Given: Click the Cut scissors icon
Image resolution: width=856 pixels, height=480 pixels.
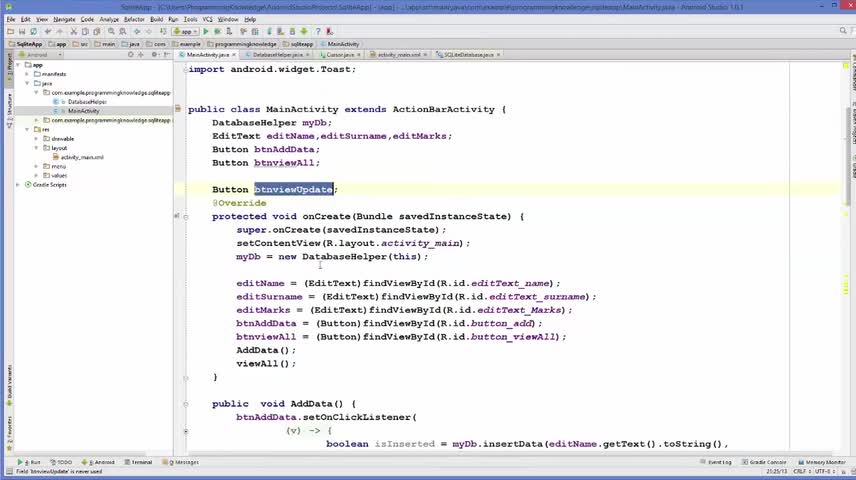Looking at the screenshot, I should [x=74, y=32].
